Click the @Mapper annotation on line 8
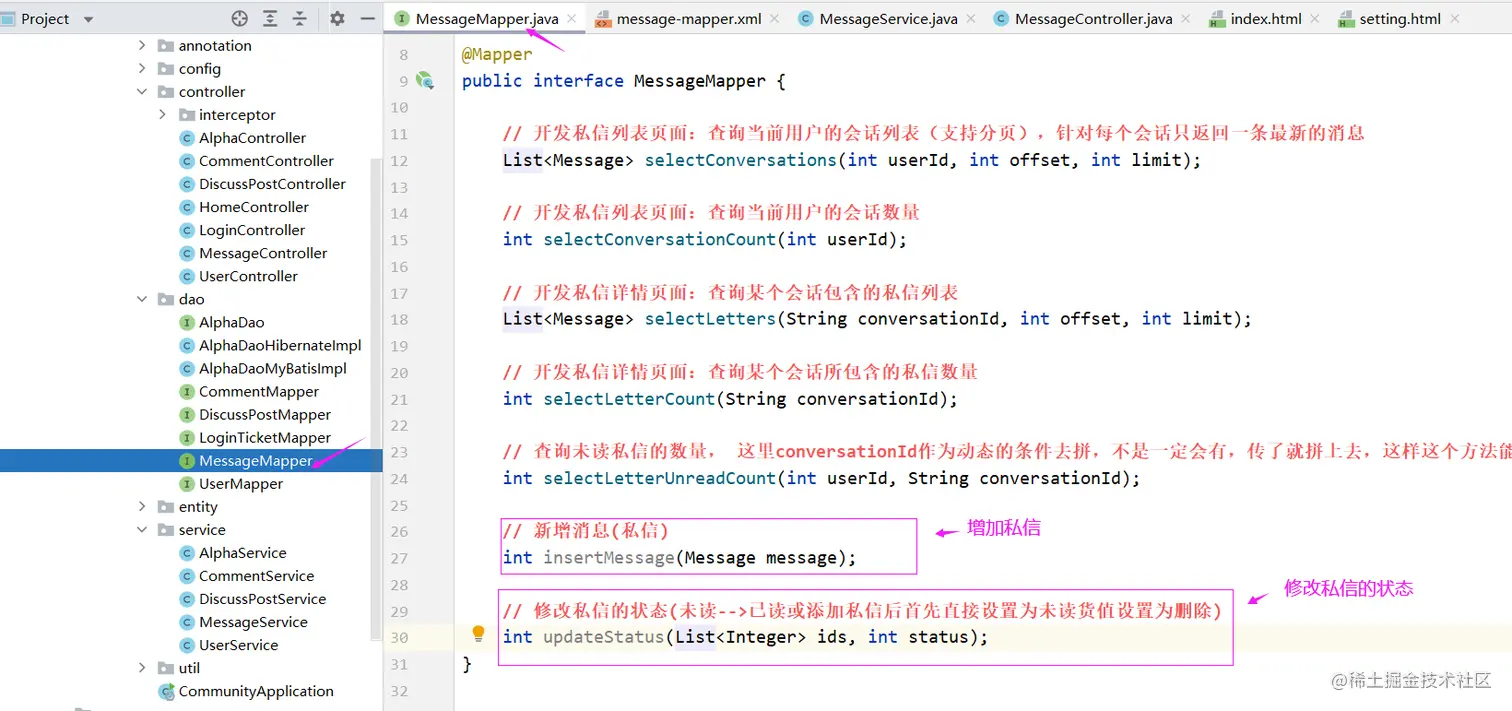The width and height of the screenshot is (1512, 711). click(x=497, y=54)
